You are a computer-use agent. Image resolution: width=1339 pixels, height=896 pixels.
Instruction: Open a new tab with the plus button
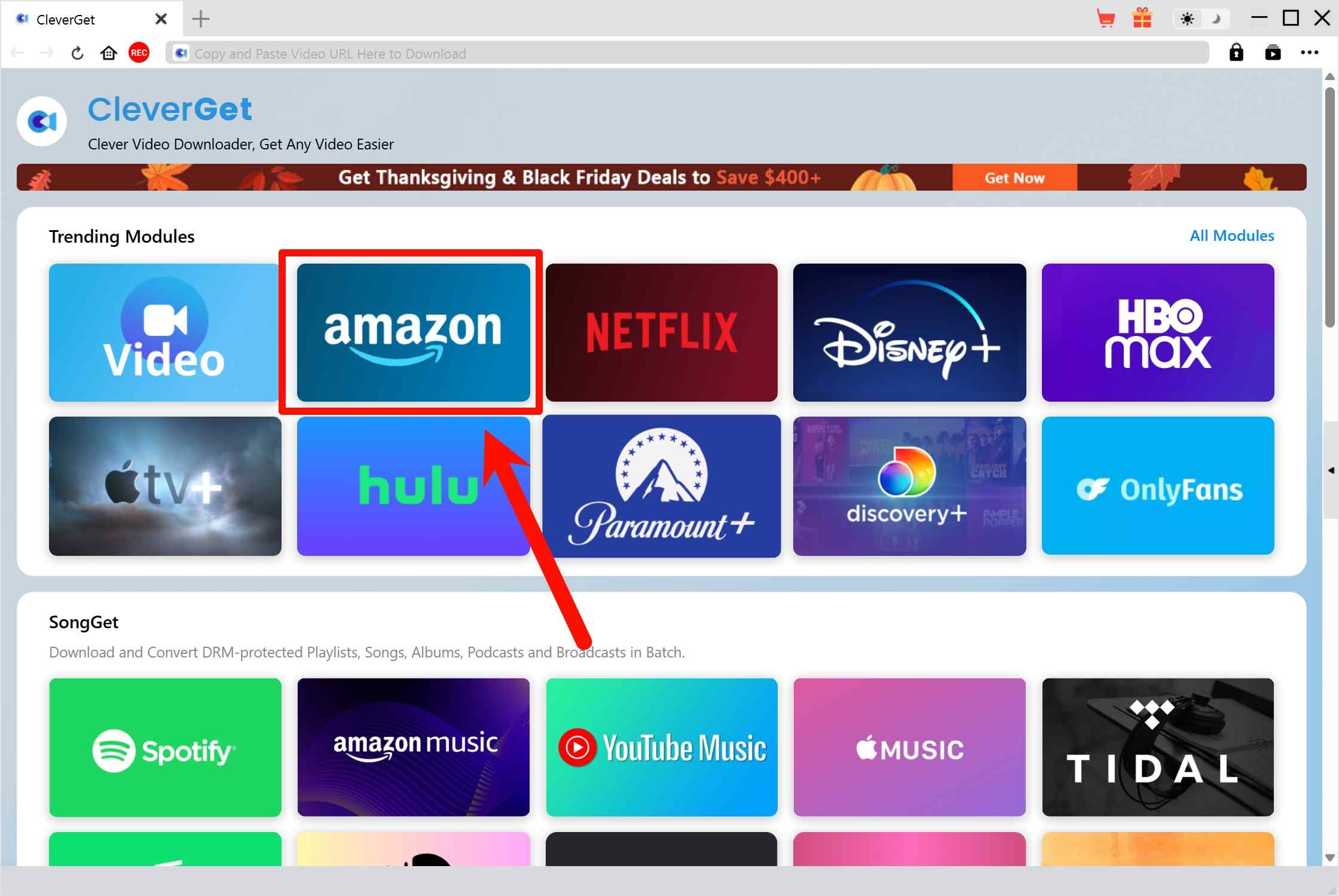point(200,19)
